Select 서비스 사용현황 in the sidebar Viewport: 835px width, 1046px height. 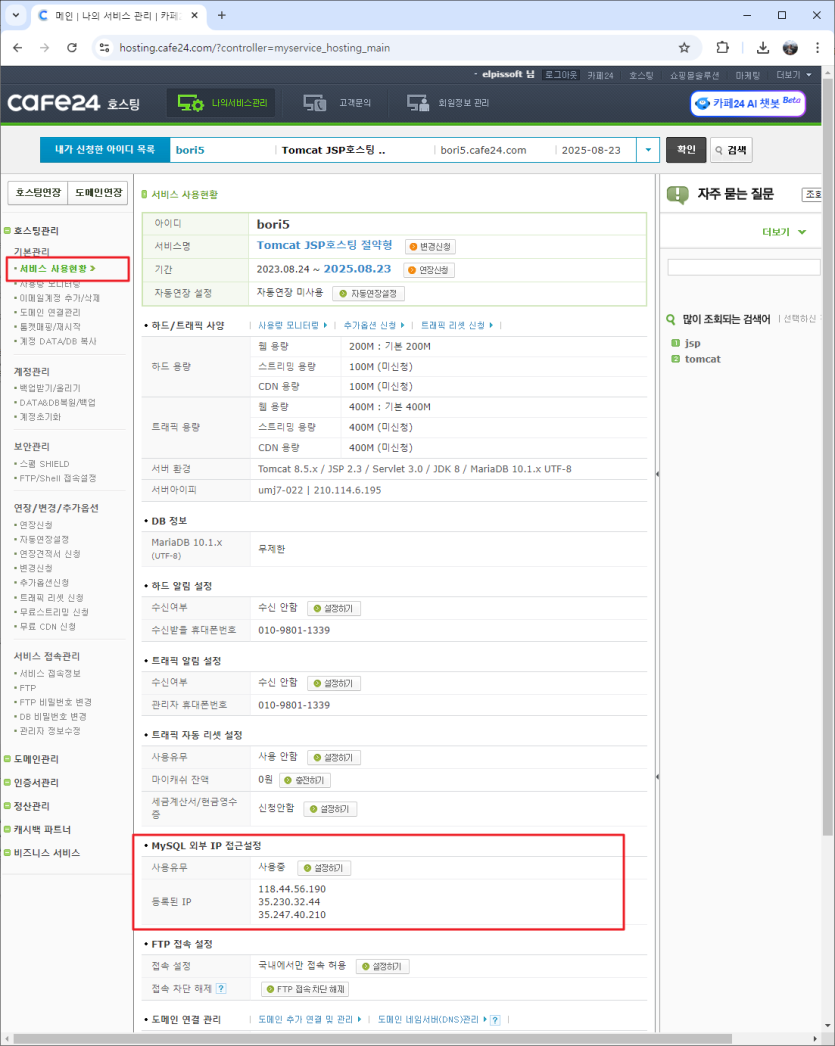[x=55, y=268]
